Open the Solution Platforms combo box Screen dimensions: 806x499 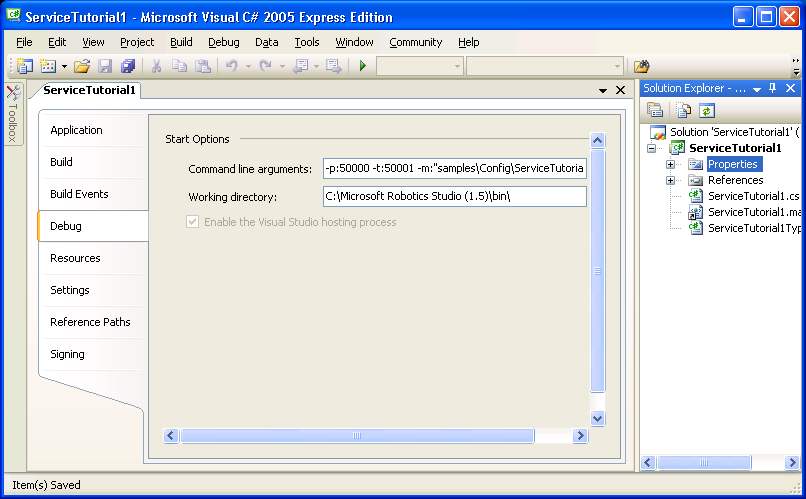(545, 66)
